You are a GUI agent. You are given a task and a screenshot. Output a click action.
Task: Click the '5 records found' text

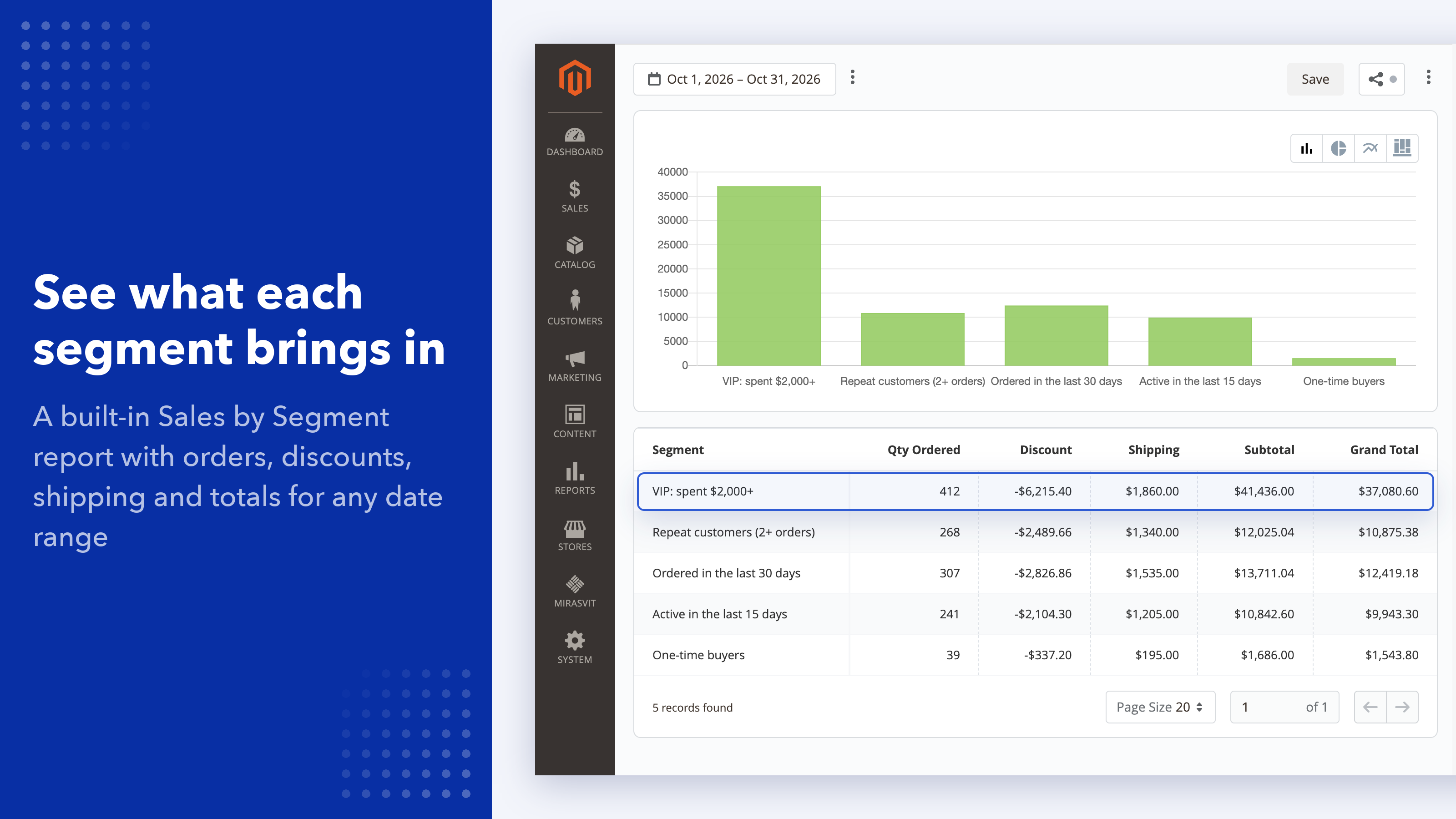693,708
